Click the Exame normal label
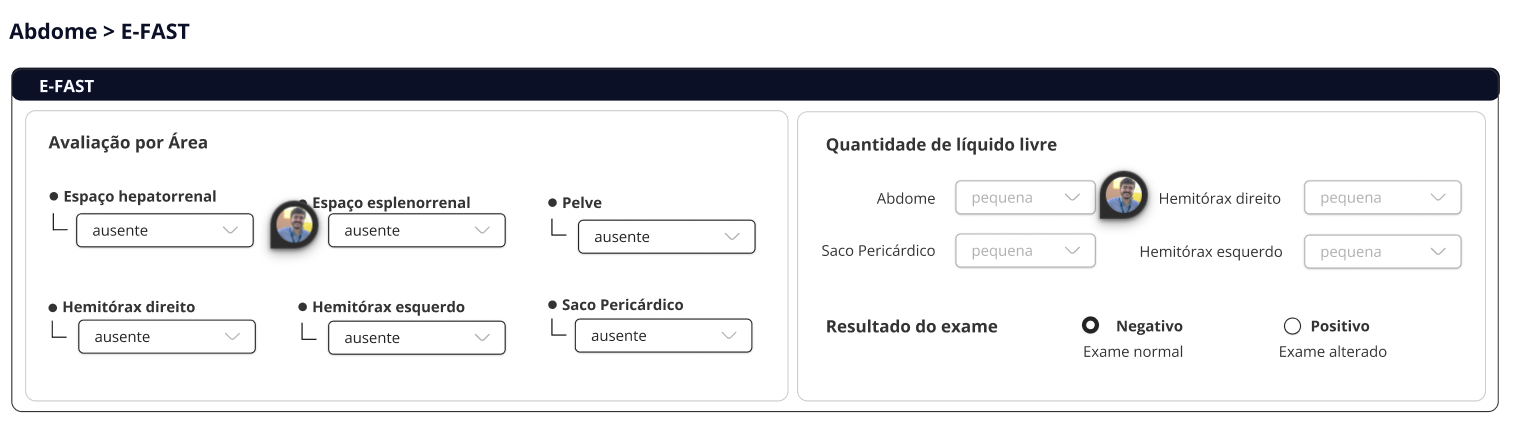This screenshot has width=1513, height=430. pos(1132,352)
